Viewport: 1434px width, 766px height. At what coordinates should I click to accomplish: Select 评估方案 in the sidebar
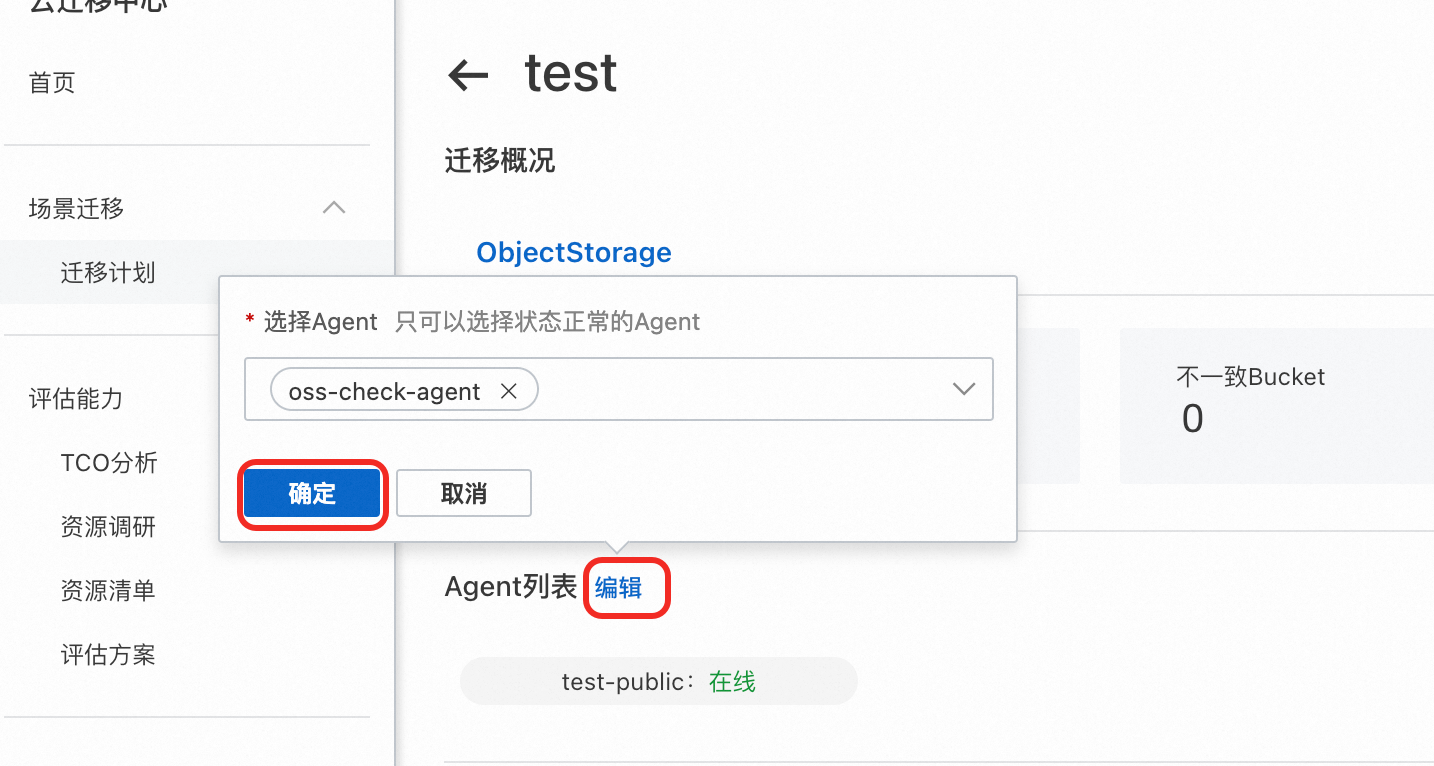point(108,655)
